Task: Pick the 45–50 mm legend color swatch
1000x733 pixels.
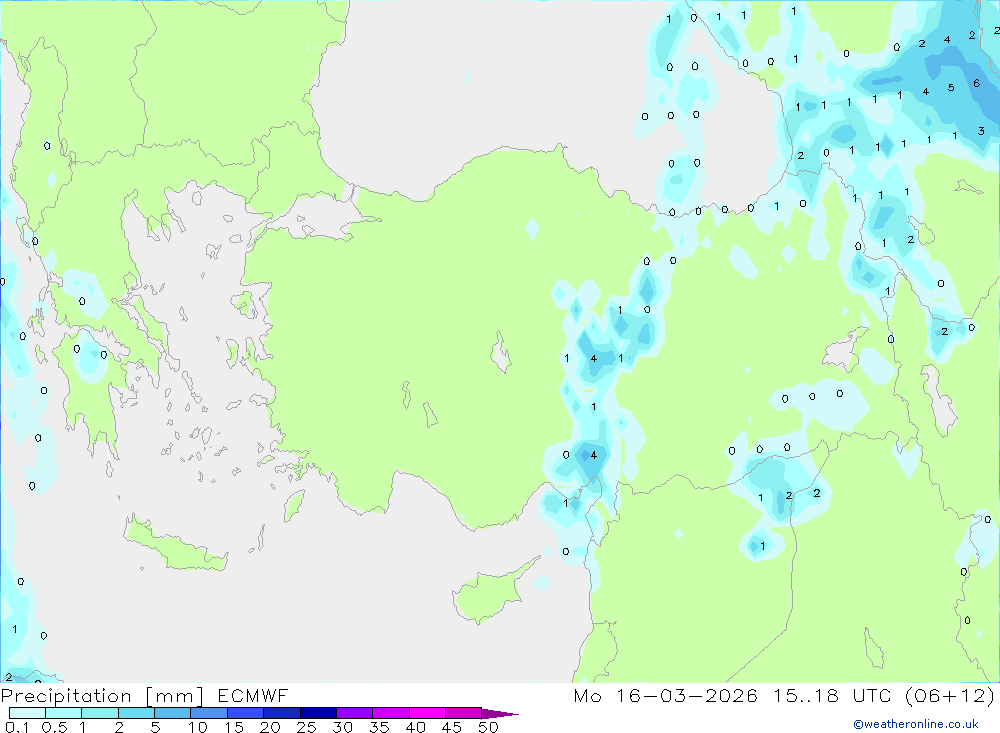Action: pyautogui.click(x=463, y=713)
